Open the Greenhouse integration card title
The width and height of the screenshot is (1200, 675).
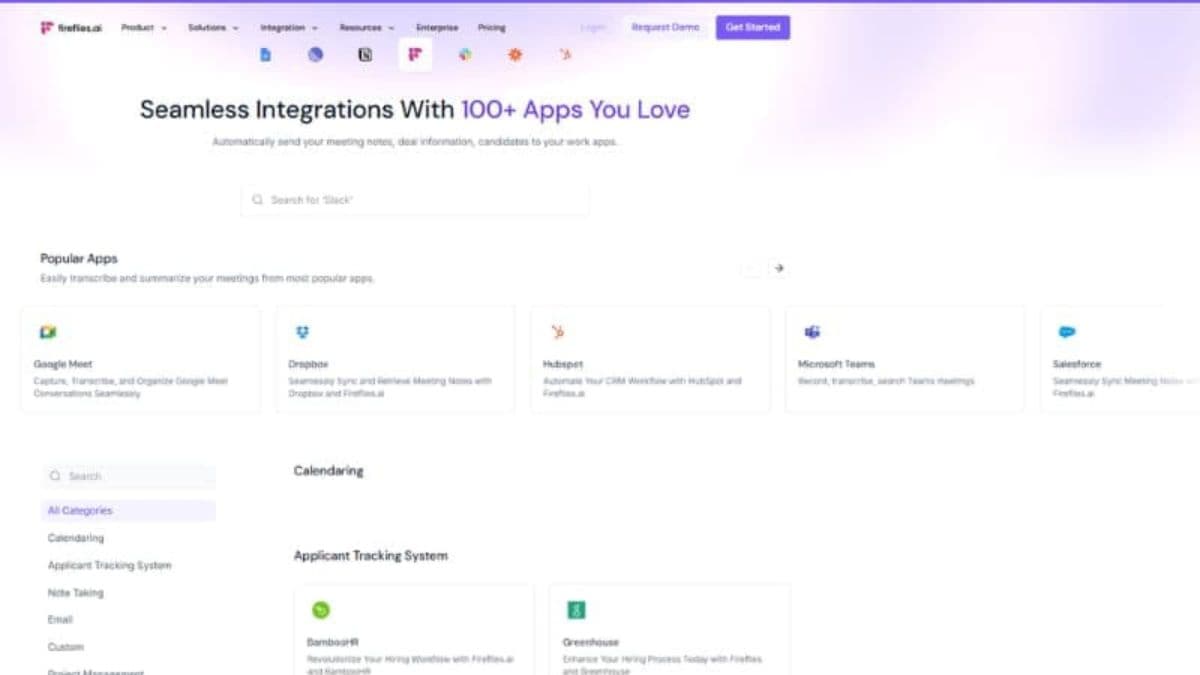tap(590, 642)
